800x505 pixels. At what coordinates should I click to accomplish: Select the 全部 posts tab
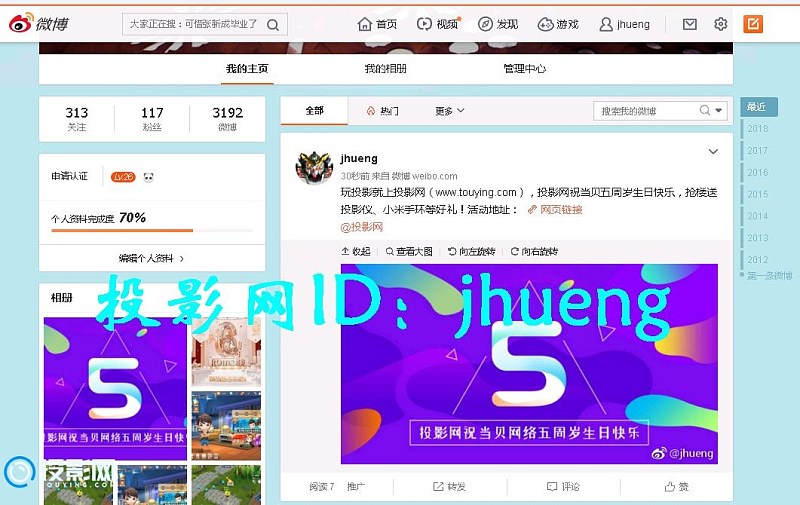(314, 111)
